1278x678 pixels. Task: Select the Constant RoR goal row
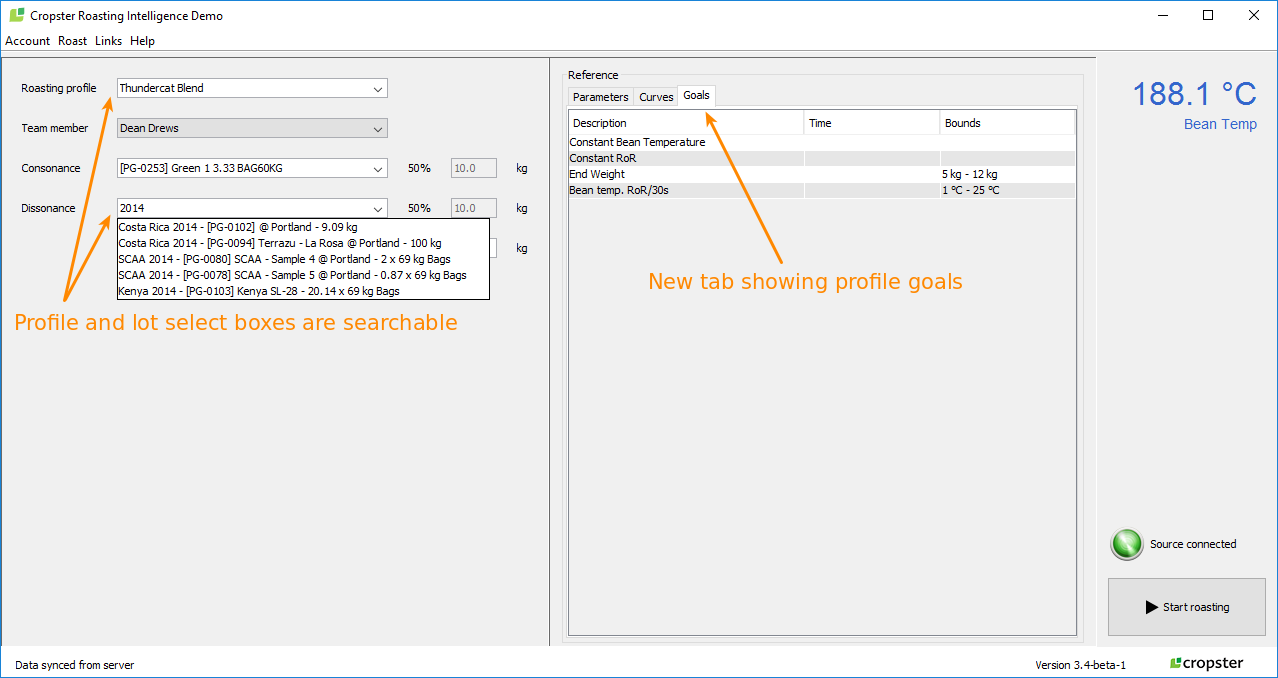(822, 158)
